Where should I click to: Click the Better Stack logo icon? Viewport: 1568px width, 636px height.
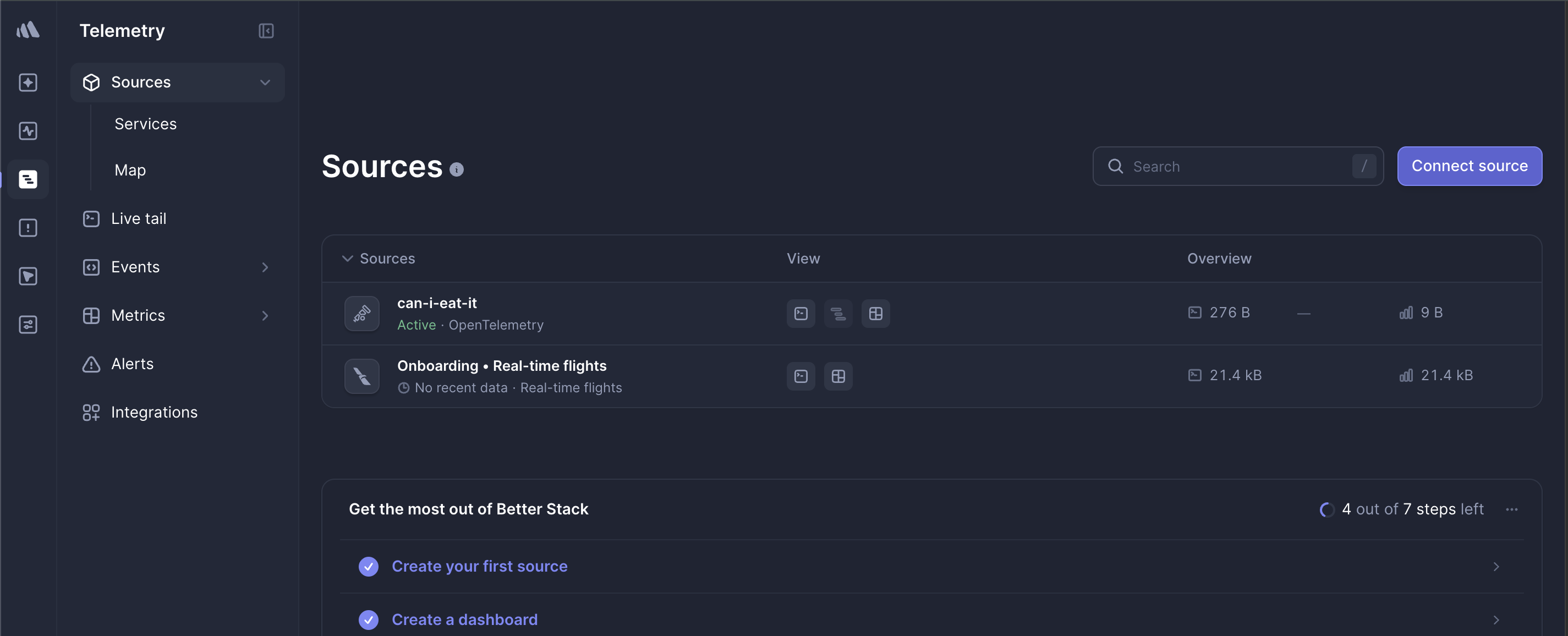click(x=28, y=30)
